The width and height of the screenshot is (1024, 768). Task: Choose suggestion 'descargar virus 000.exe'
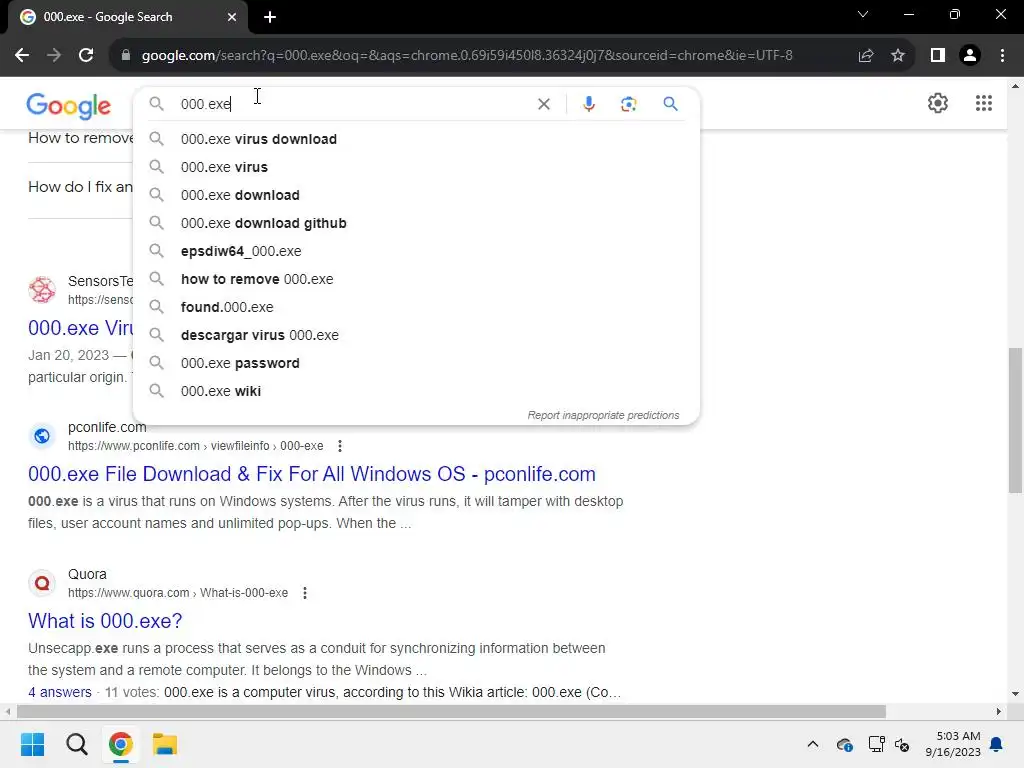[x=416, y=335]
